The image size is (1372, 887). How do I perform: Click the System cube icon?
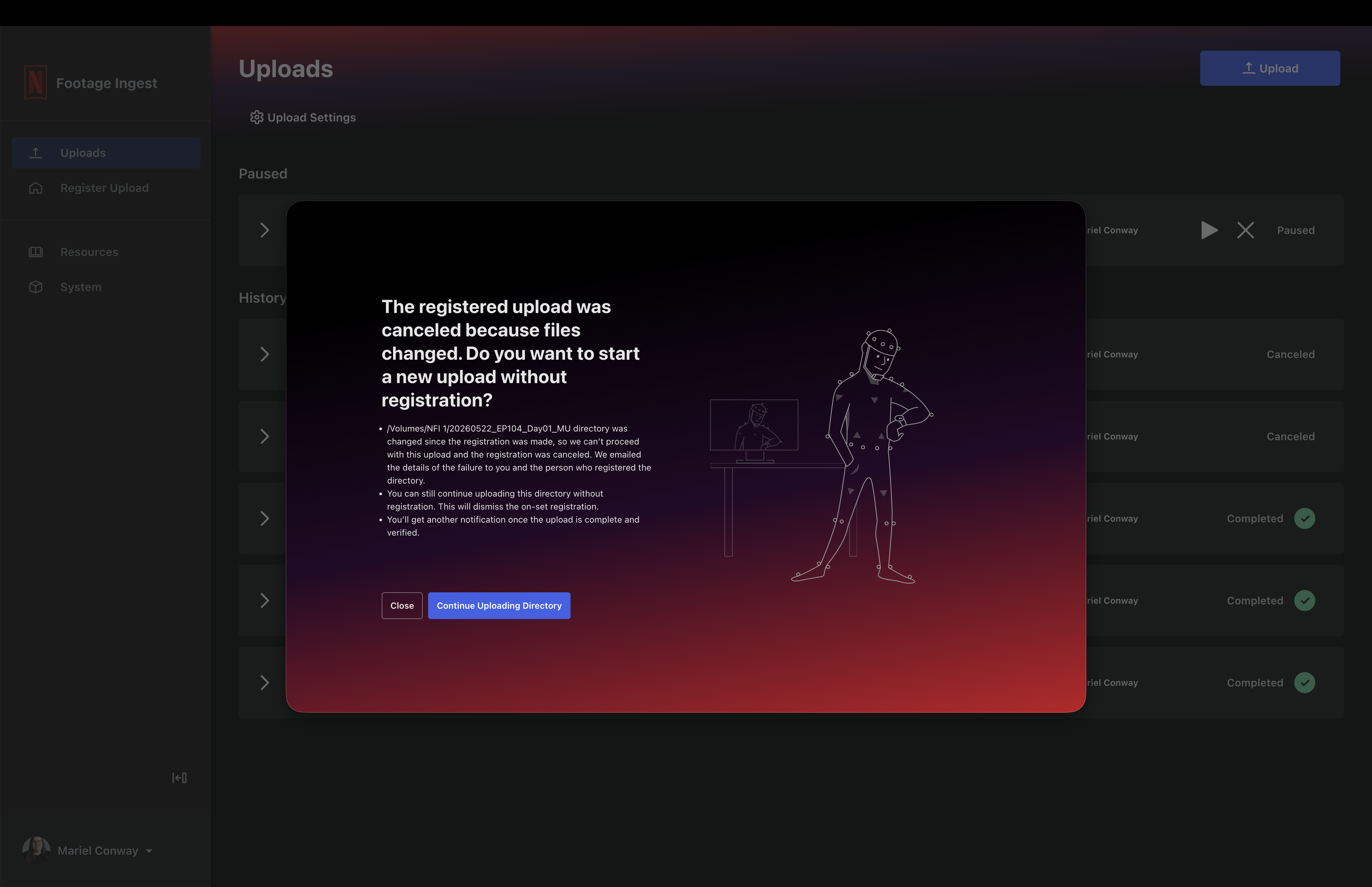(x=36, y=287)
